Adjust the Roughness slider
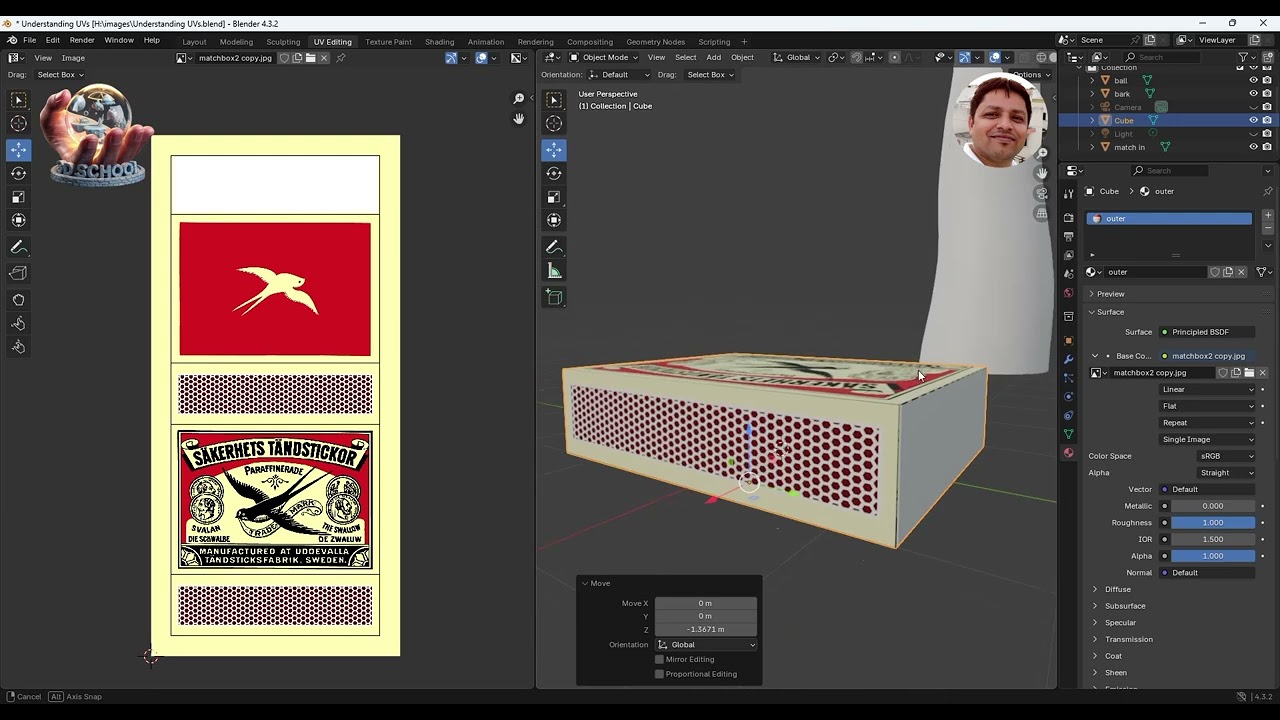 click(1213, 523)
